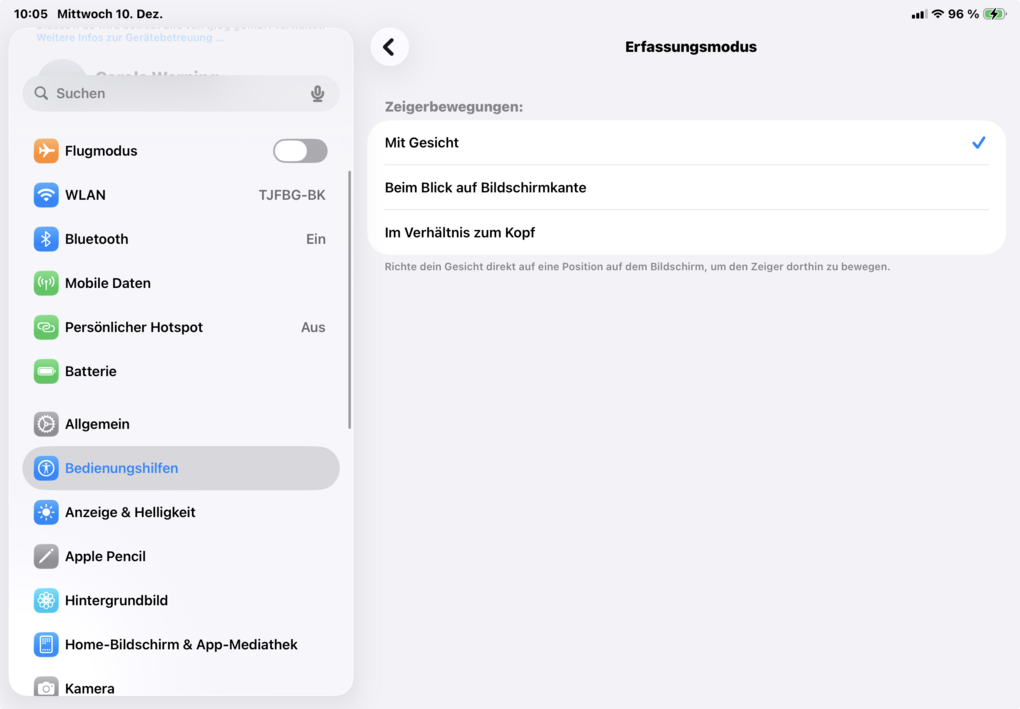Tap the Bluetooth icon in the sidebar
The image size is (1020, 709).
point(46,239)
